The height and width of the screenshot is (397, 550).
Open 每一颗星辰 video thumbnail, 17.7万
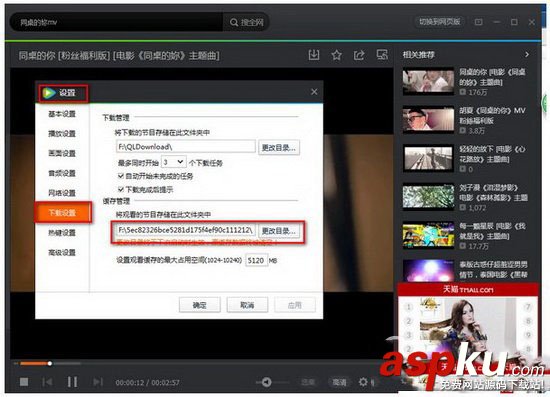coord(428,235)
